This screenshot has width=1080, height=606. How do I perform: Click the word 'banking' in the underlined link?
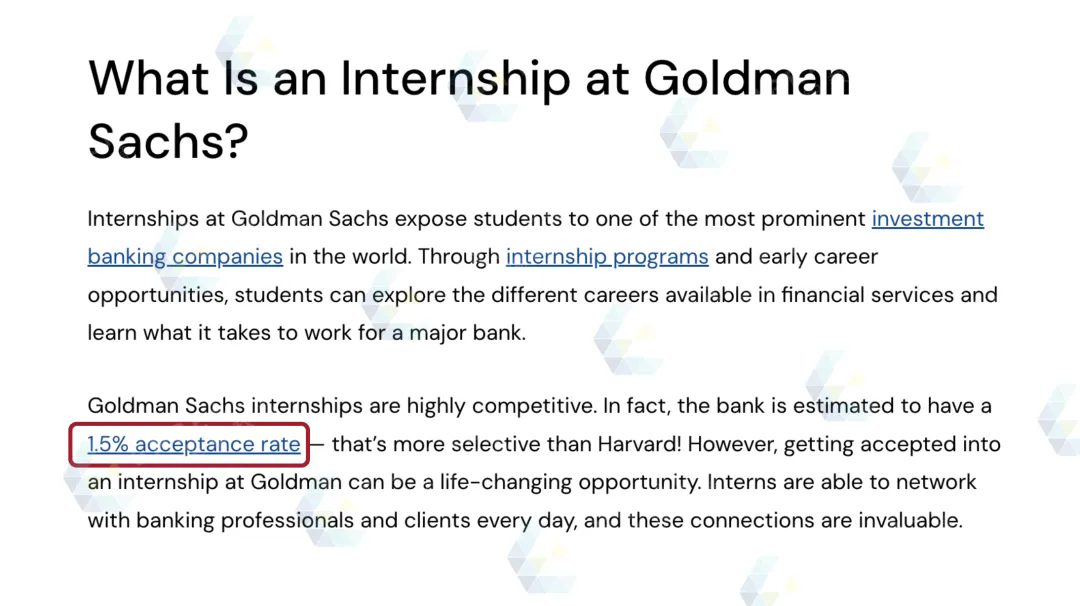click(x=127, y=257)
